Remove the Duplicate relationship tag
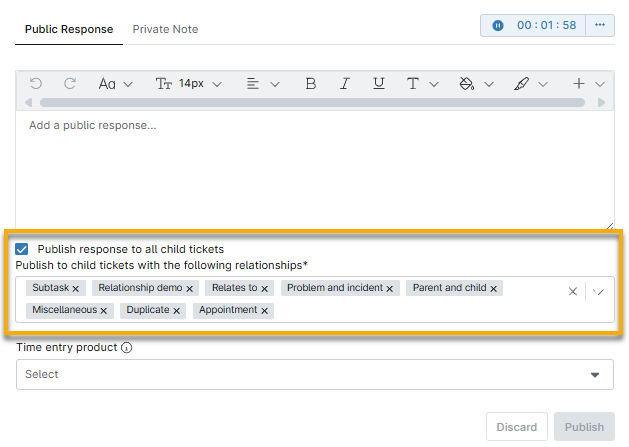Viewport: 629px width, 447px height. coord(177,311)
